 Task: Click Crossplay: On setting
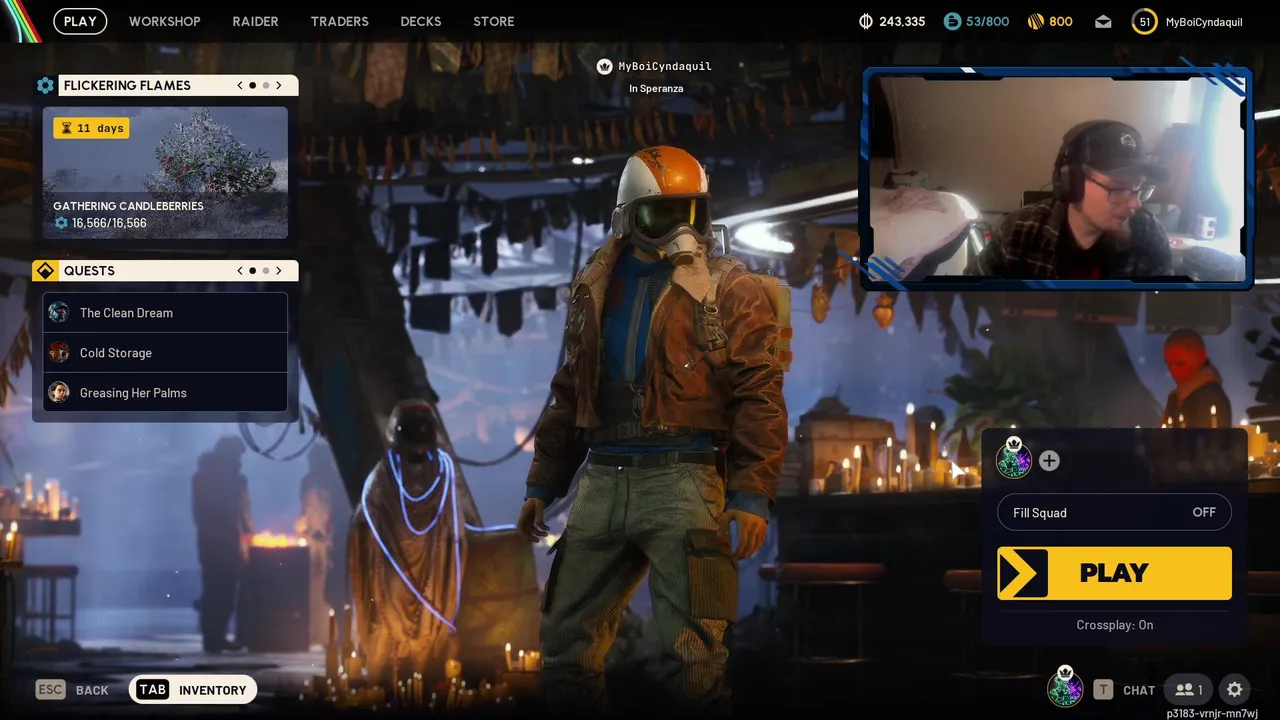tap(1114, 625)
